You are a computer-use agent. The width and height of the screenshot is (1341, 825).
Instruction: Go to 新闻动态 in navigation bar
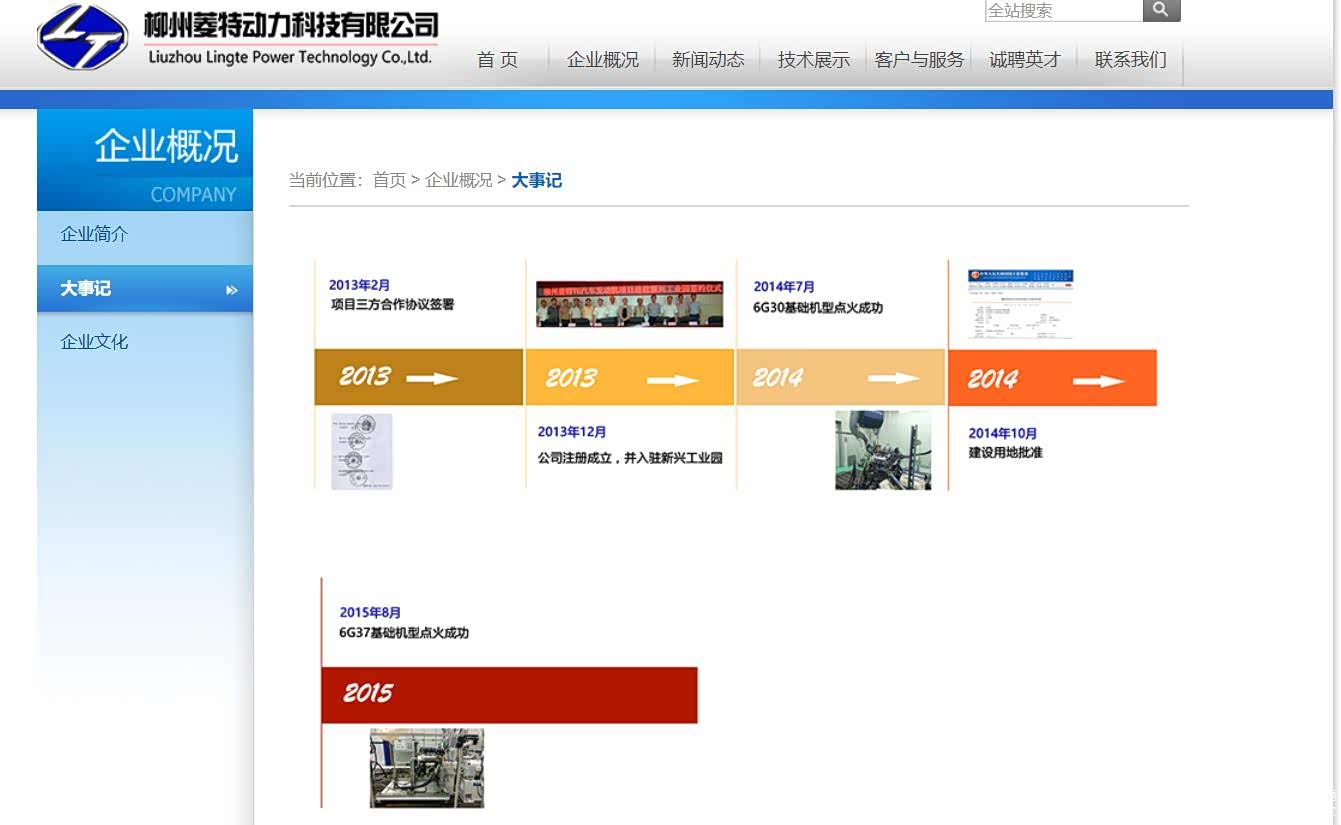(708, 60)
